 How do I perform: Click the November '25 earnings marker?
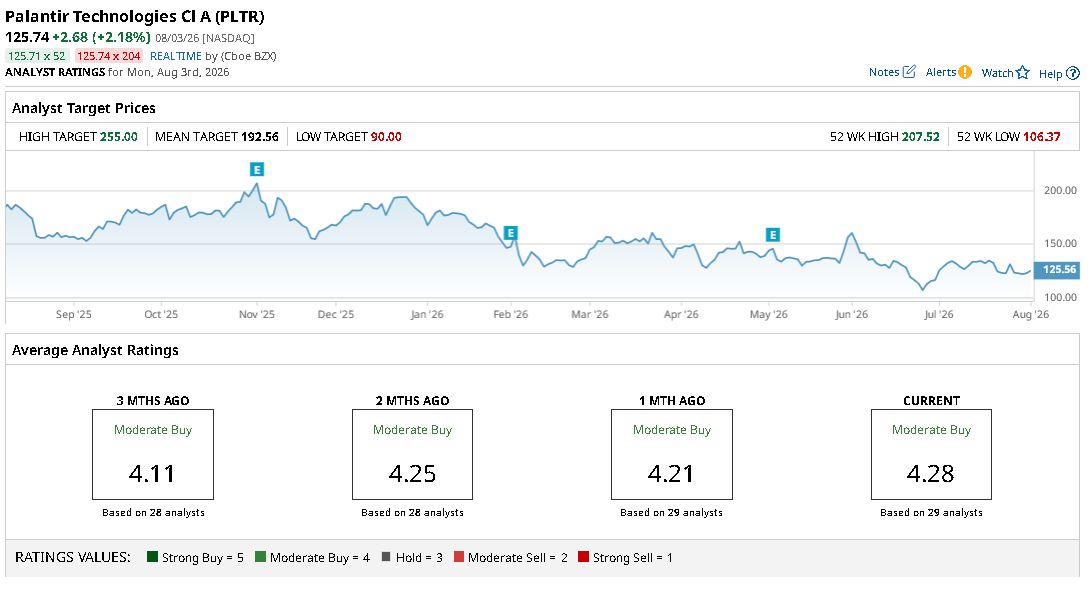pos(257,169)
